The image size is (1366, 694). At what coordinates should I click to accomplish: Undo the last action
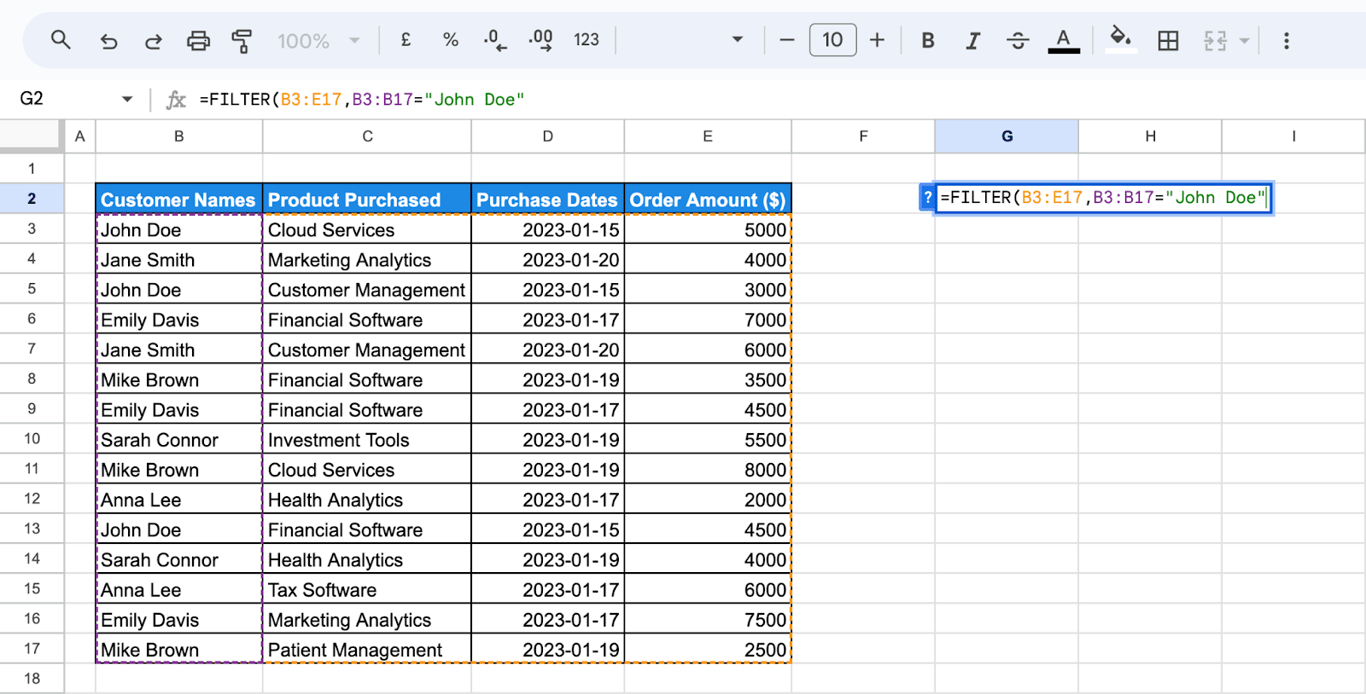[108, 41]
